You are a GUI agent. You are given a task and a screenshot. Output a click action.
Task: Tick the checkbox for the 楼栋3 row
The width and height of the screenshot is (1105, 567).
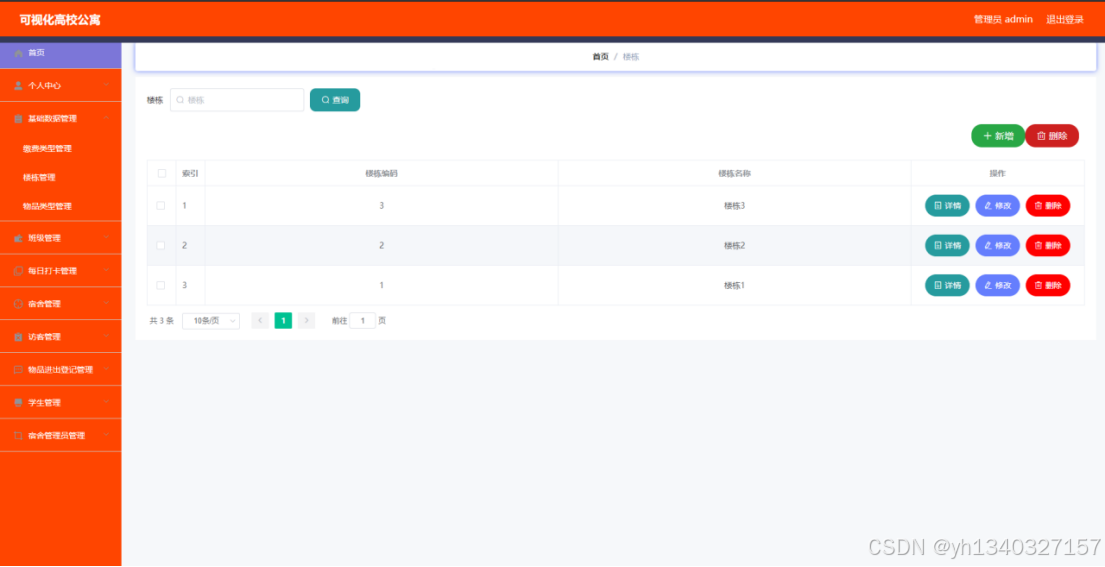[x=161, y=206]
